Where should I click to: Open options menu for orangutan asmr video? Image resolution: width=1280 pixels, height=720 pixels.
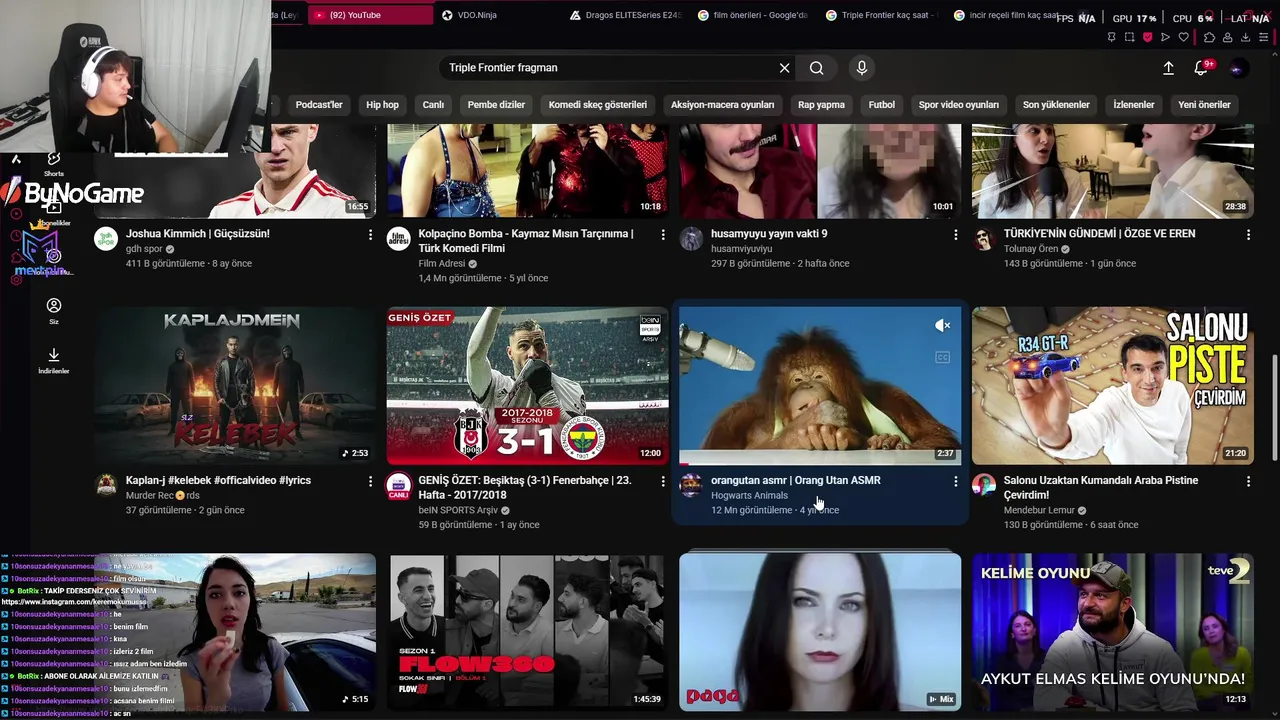955,481
